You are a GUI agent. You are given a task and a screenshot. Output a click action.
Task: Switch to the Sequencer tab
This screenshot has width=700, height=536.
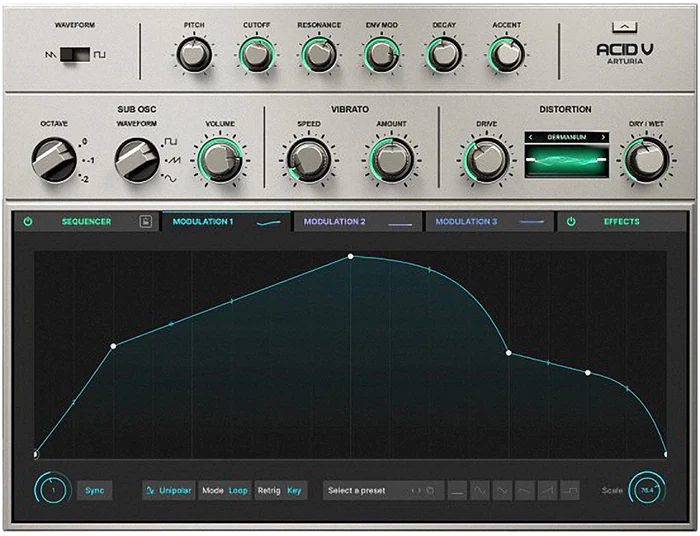pyautogui.click(x=86, y=222)
